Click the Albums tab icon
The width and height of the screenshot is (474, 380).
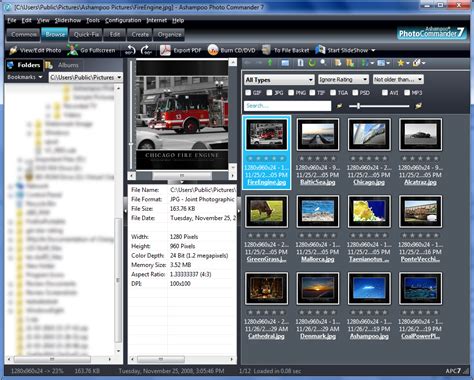point(49,65)
